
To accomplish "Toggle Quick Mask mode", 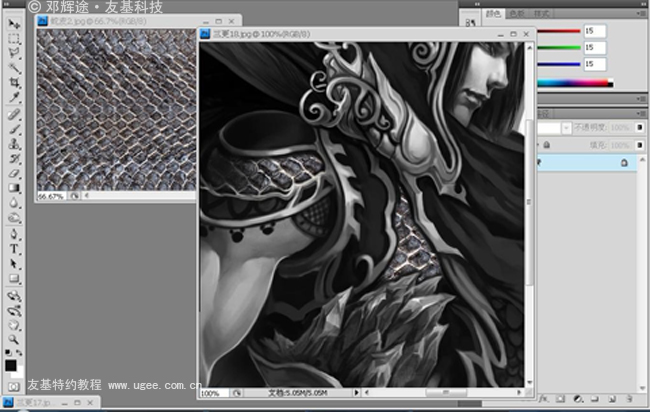I will (14, 387).
